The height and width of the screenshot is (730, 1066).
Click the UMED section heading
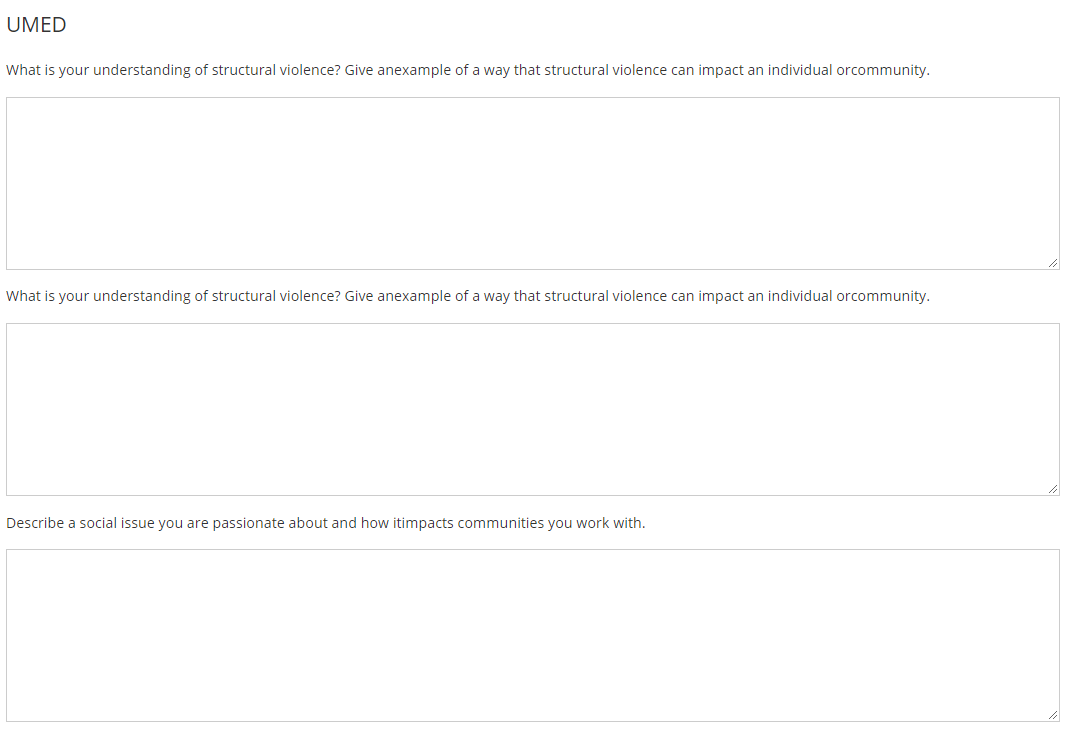[36, 24]
